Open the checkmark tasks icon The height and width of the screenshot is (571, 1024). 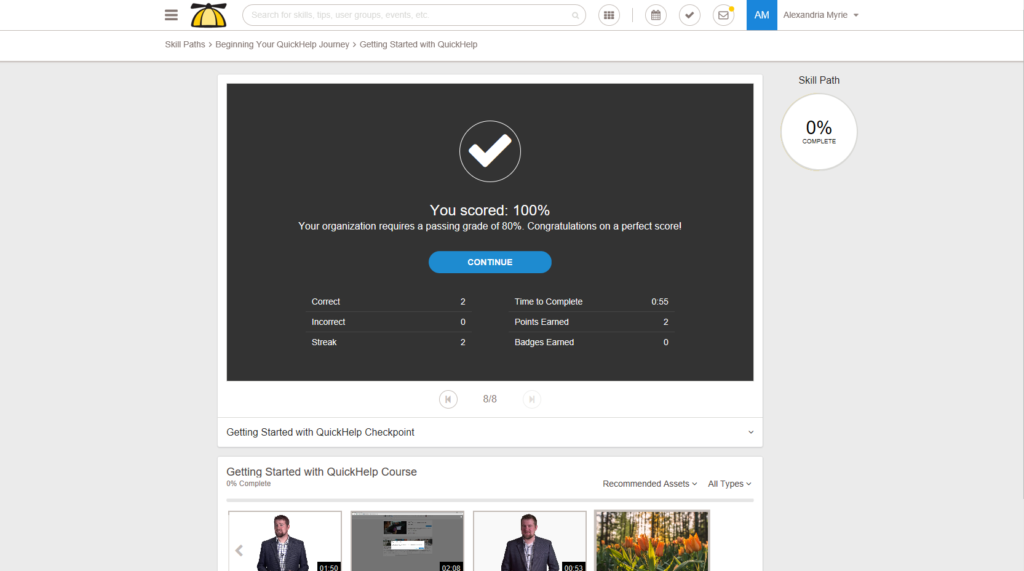690,15
